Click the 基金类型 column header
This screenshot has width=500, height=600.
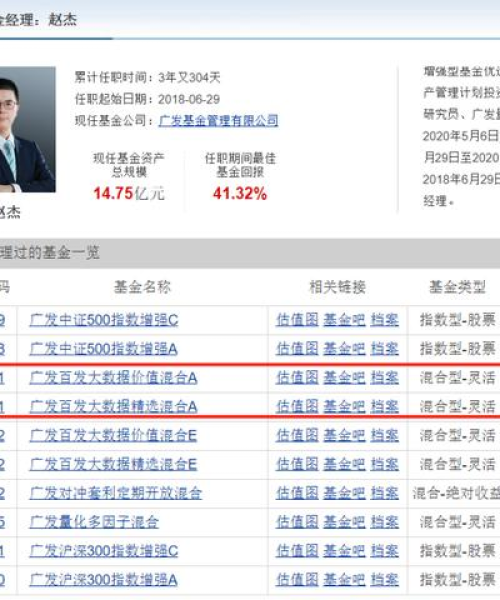(458, 287)
